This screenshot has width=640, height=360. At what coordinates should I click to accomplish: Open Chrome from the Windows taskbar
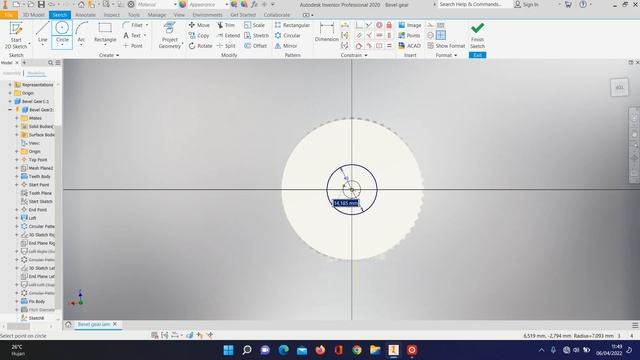pos(357,350)
